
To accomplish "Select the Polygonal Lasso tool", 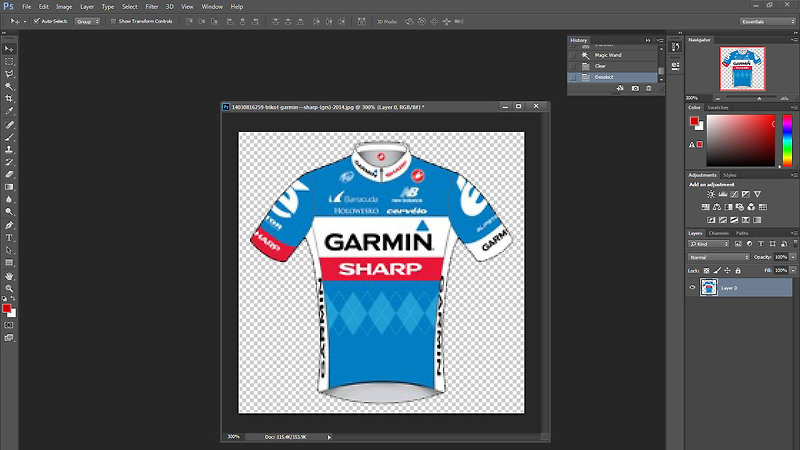I will (x=9, y=74).
